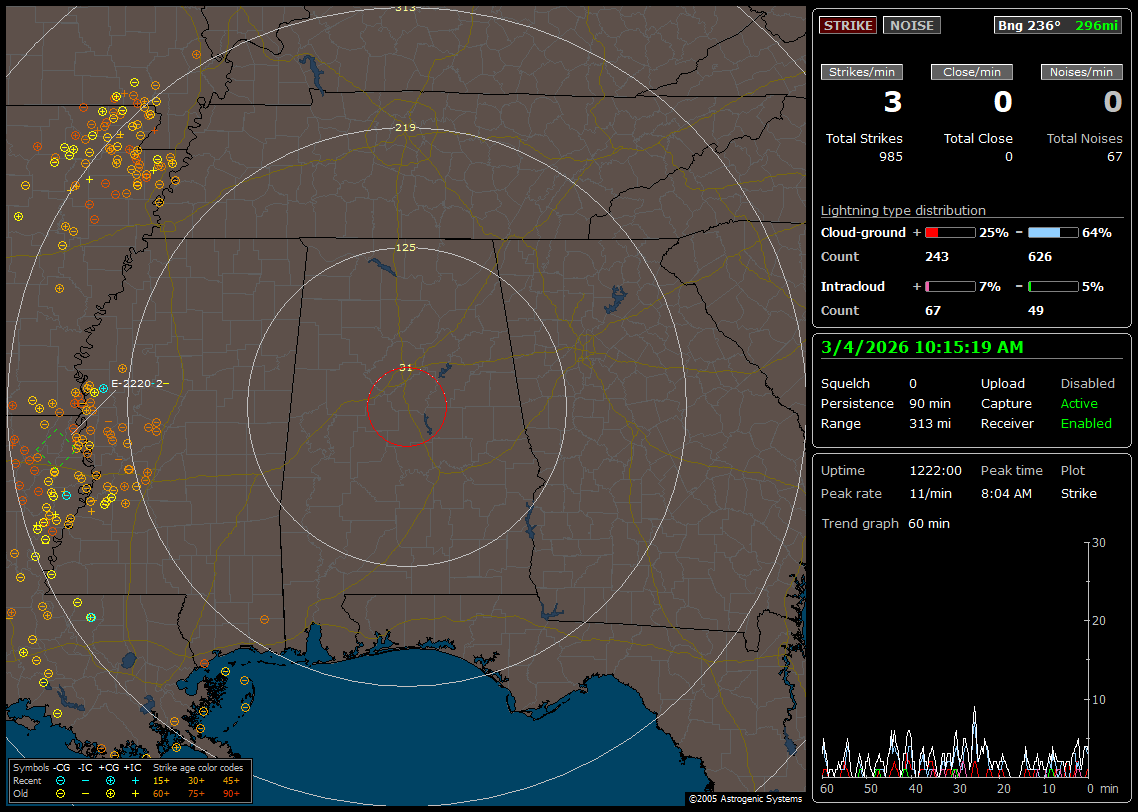Click the Old +CG yellow legend symbol
The width and height of the screenshot is (1138, 812).
point(110,793)
